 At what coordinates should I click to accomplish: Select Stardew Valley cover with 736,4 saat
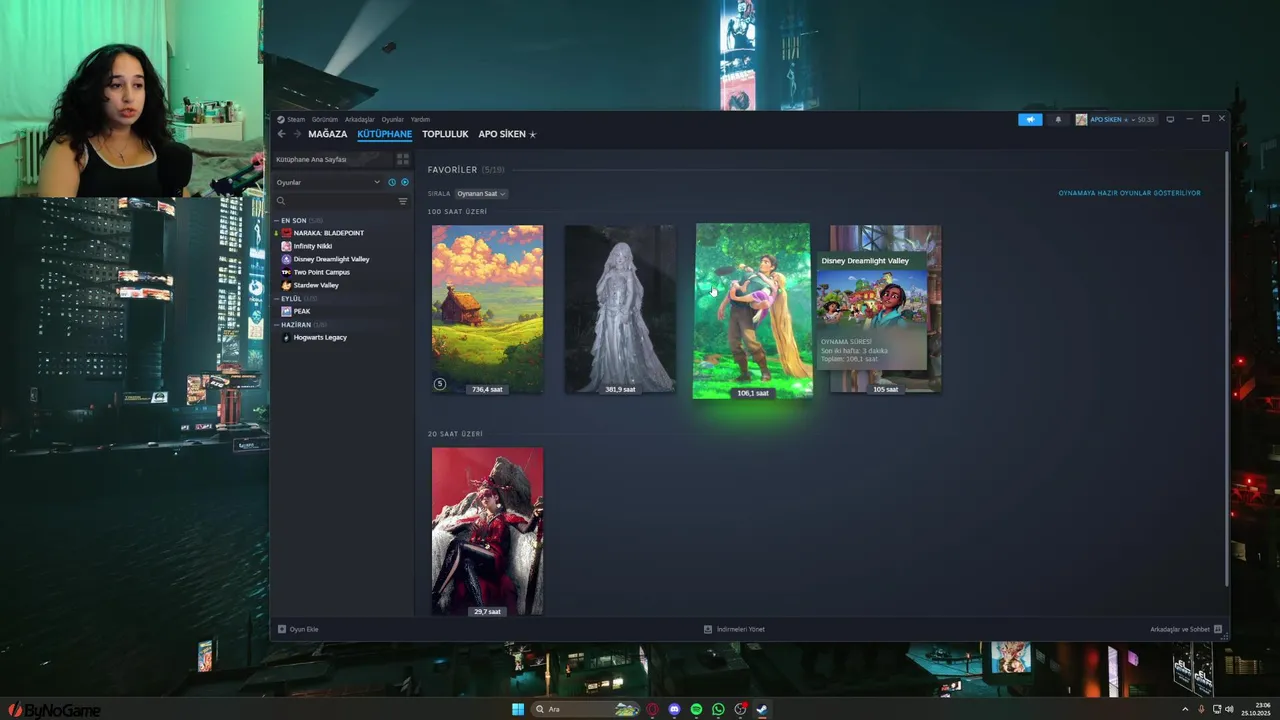(488, 309)
